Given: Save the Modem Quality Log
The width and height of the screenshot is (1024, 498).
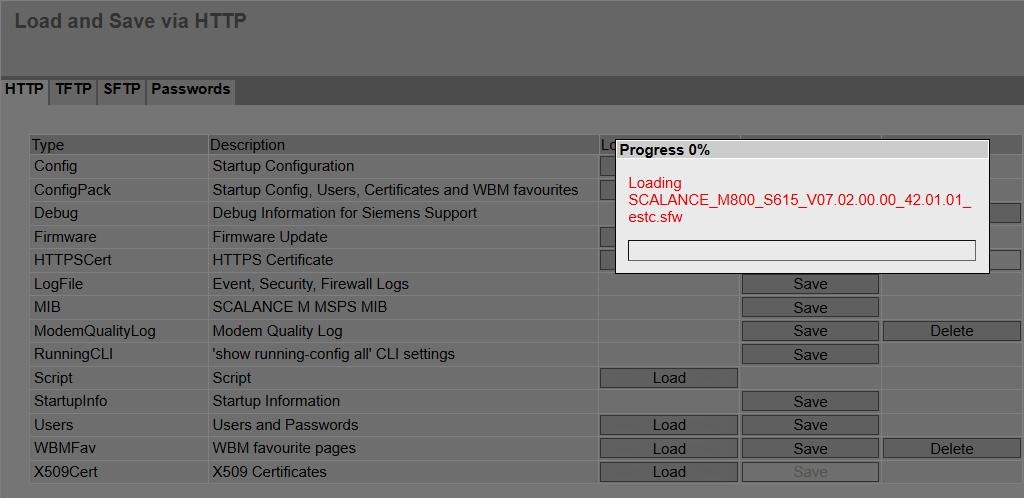Looking at the screenshot, I should [810, 331].
